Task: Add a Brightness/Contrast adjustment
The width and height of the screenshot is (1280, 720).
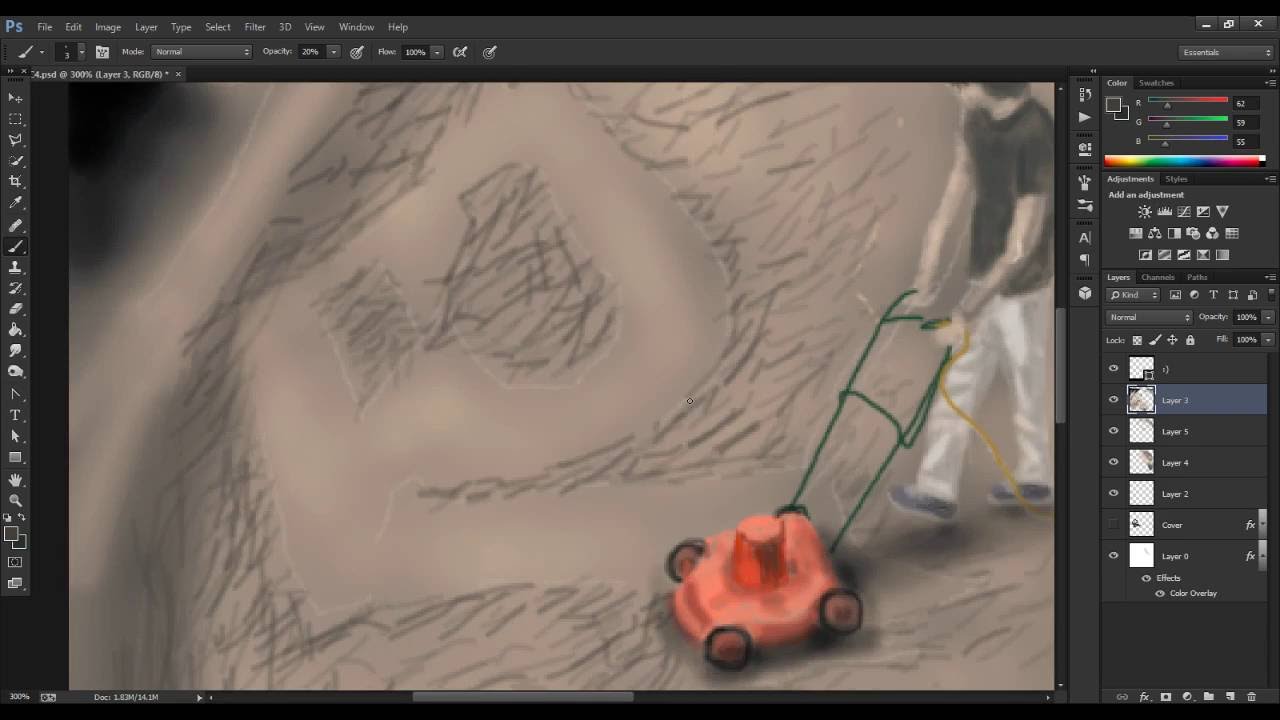Action: click(x=1145, y=212)
